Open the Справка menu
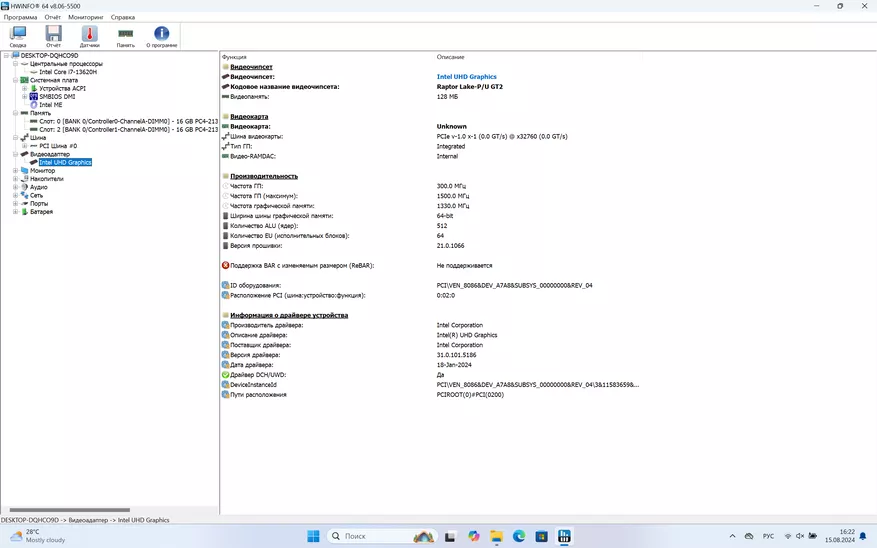 [123, 17]
